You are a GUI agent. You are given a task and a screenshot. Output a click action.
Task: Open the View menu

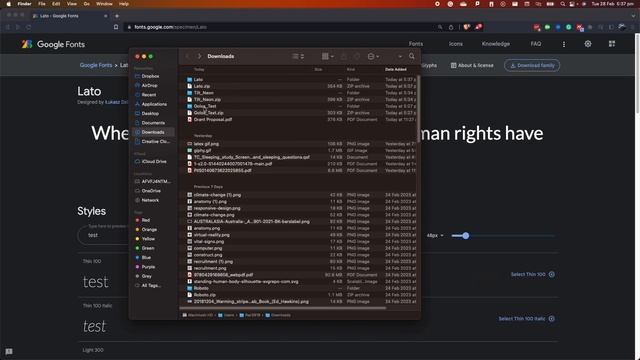[71, 4]
